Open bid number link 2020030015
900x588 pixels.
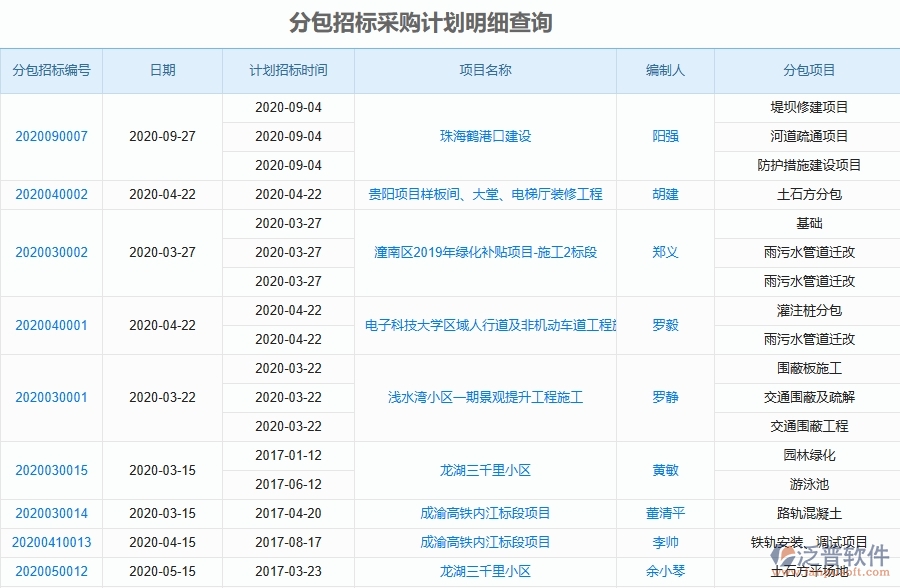coord(52,469)
